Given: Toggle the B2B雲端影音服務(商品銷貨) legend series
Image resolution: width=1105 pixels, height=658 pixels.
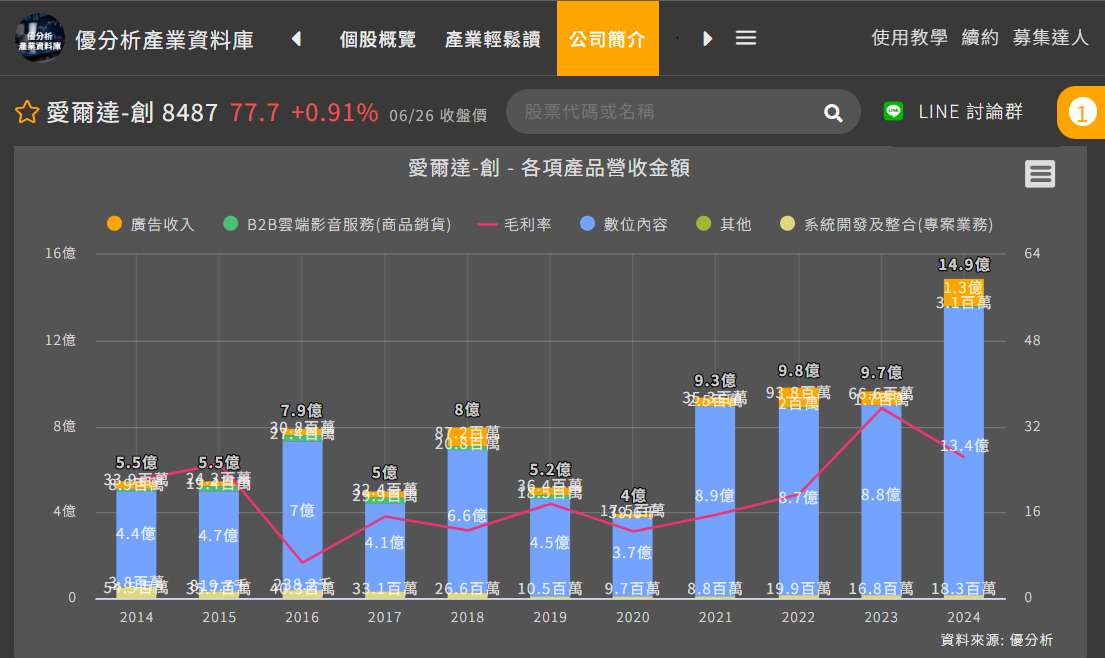Looking at the screenshot, I should (x=337, y=224).
